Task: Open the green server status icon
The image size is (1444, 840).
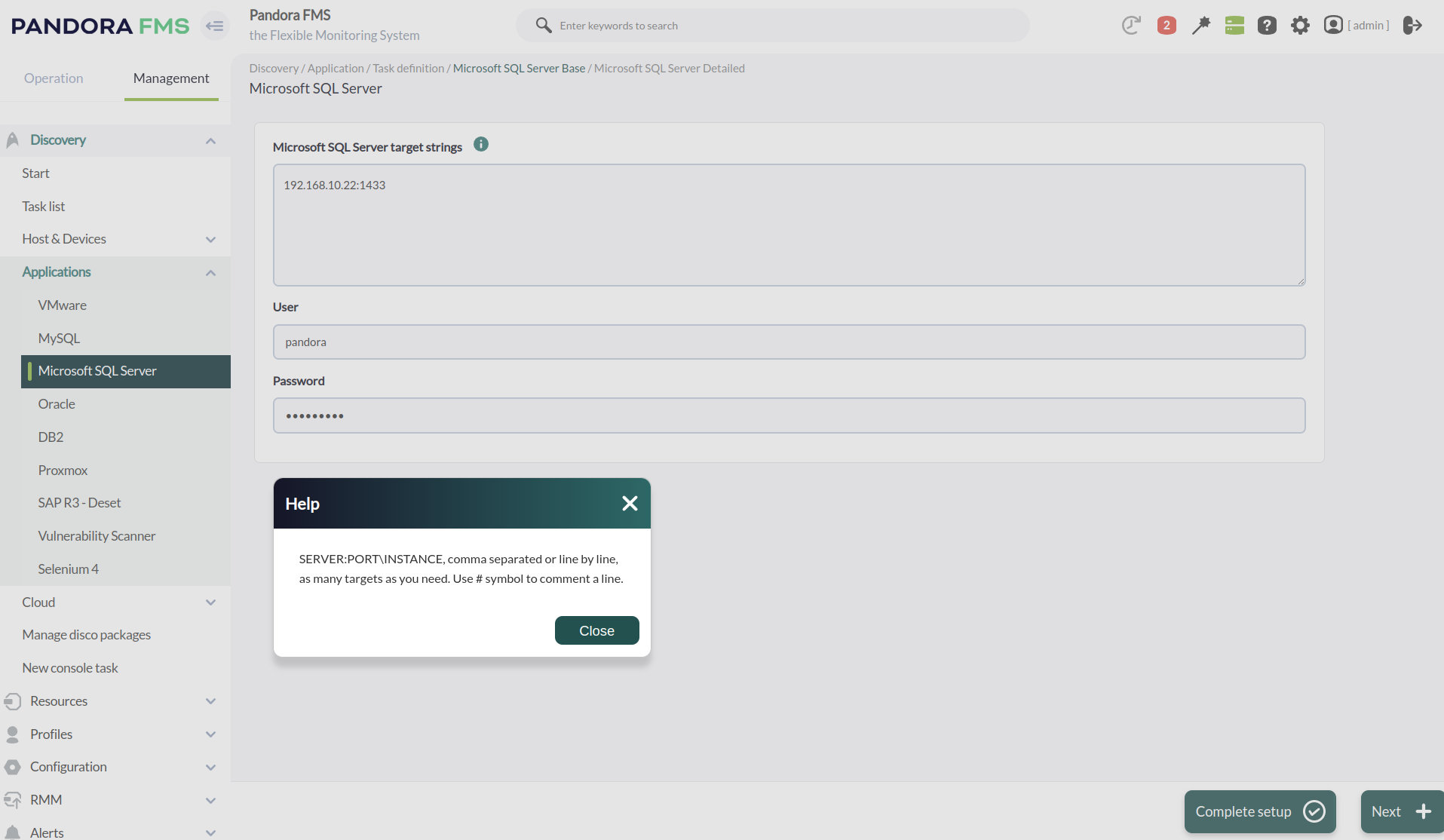Action: (x=1234, y=26)
